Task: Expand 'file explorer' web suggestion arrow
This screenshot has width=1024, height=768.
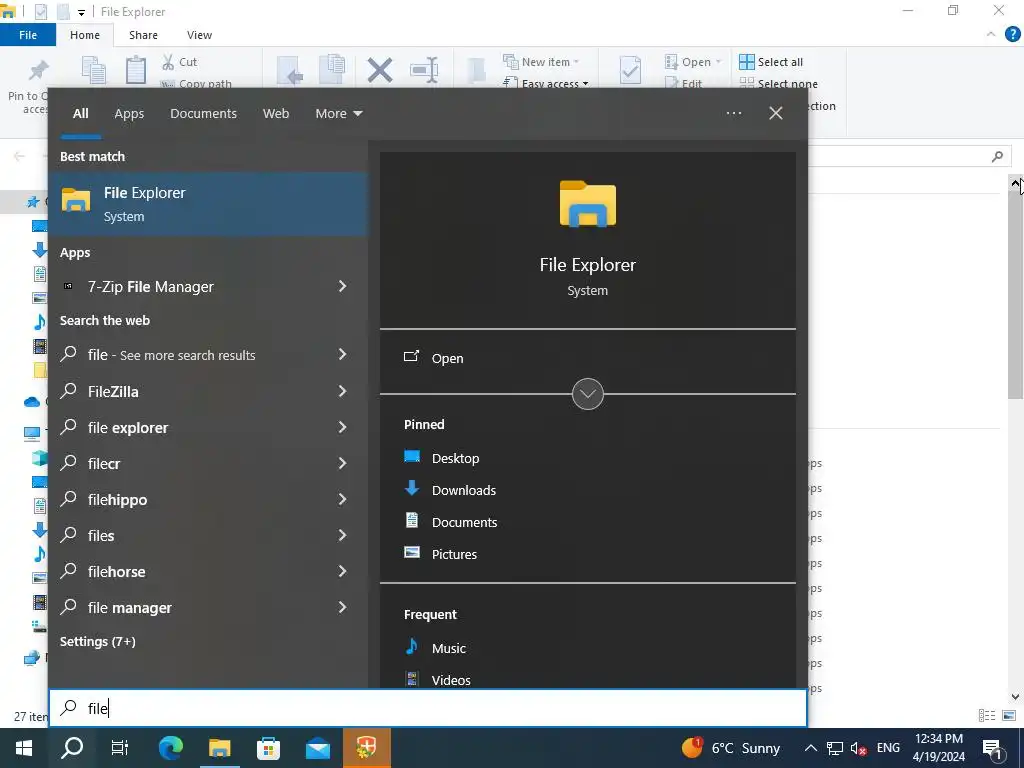Action: pyautogui.click(x=342, y=427)
